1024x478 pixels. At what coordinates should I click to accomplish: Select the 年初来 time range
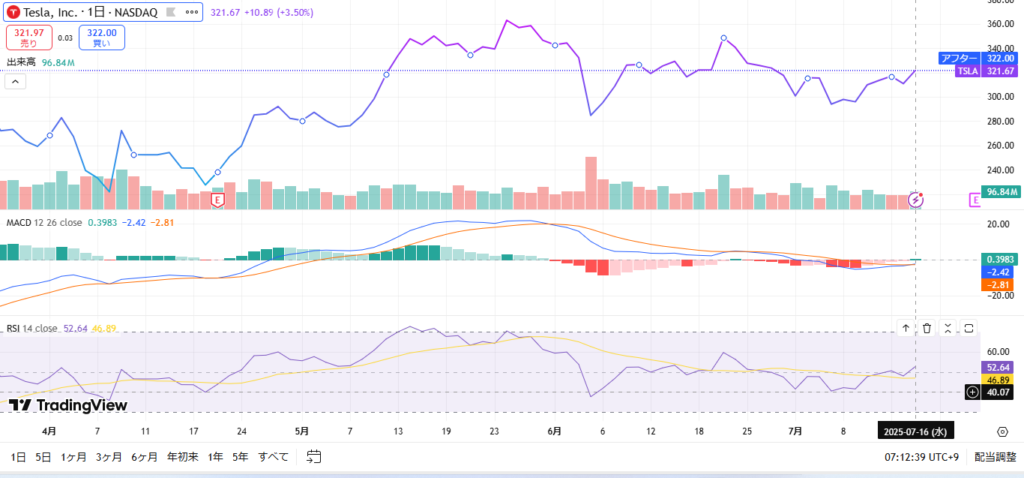(x=183, y=457)
